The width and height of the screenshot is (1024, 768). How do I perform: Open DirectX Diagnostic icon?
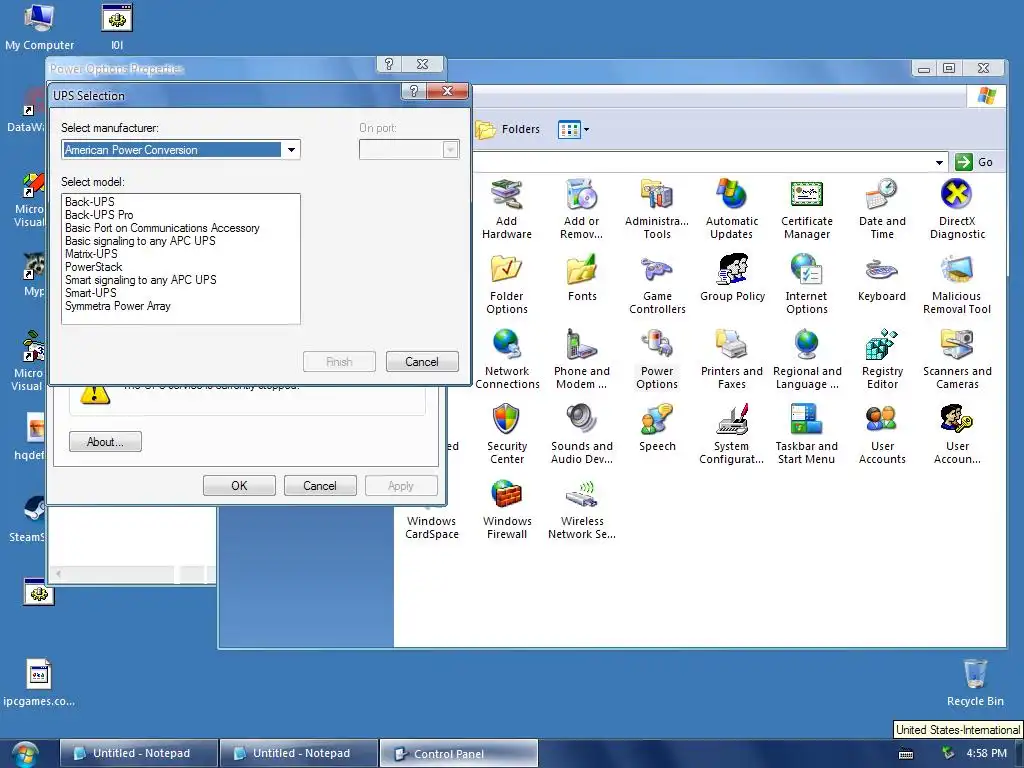click(x=957, y=209)
